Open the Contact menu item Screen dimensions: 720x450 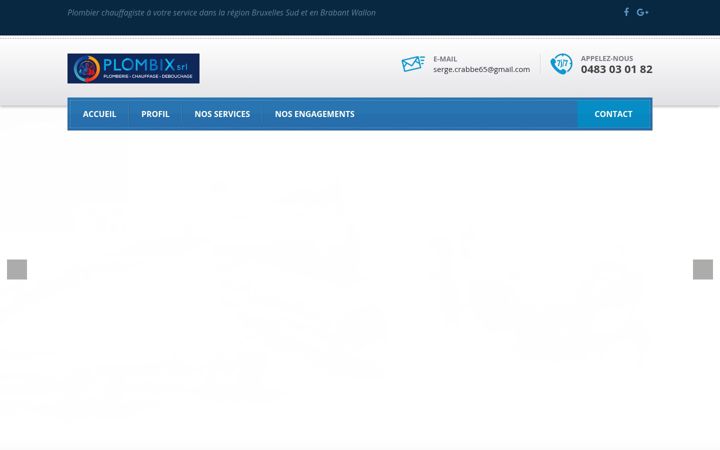point(613,114)
